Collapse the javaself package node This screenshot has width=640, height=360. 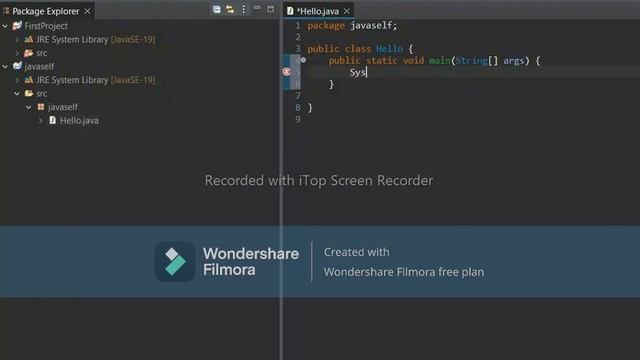[29, 107]
